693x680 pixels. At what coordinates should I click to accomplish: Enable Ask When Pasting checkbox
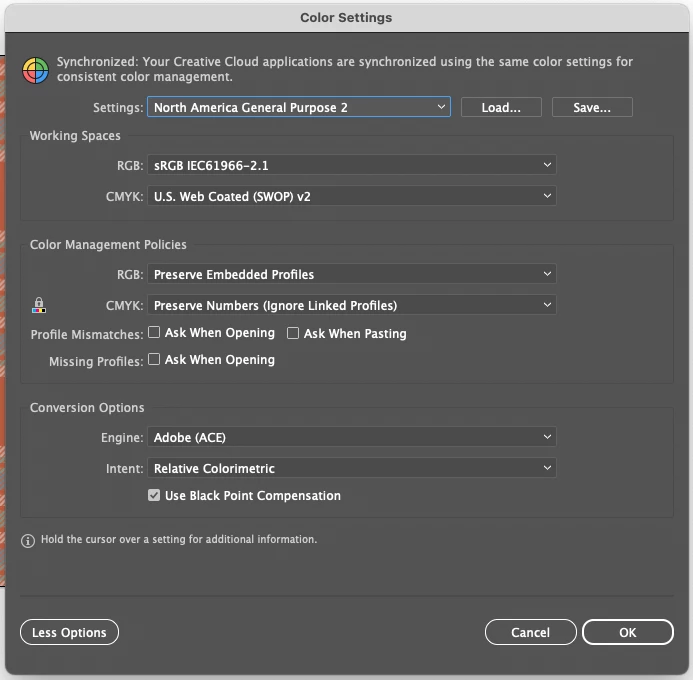point(293,333)
